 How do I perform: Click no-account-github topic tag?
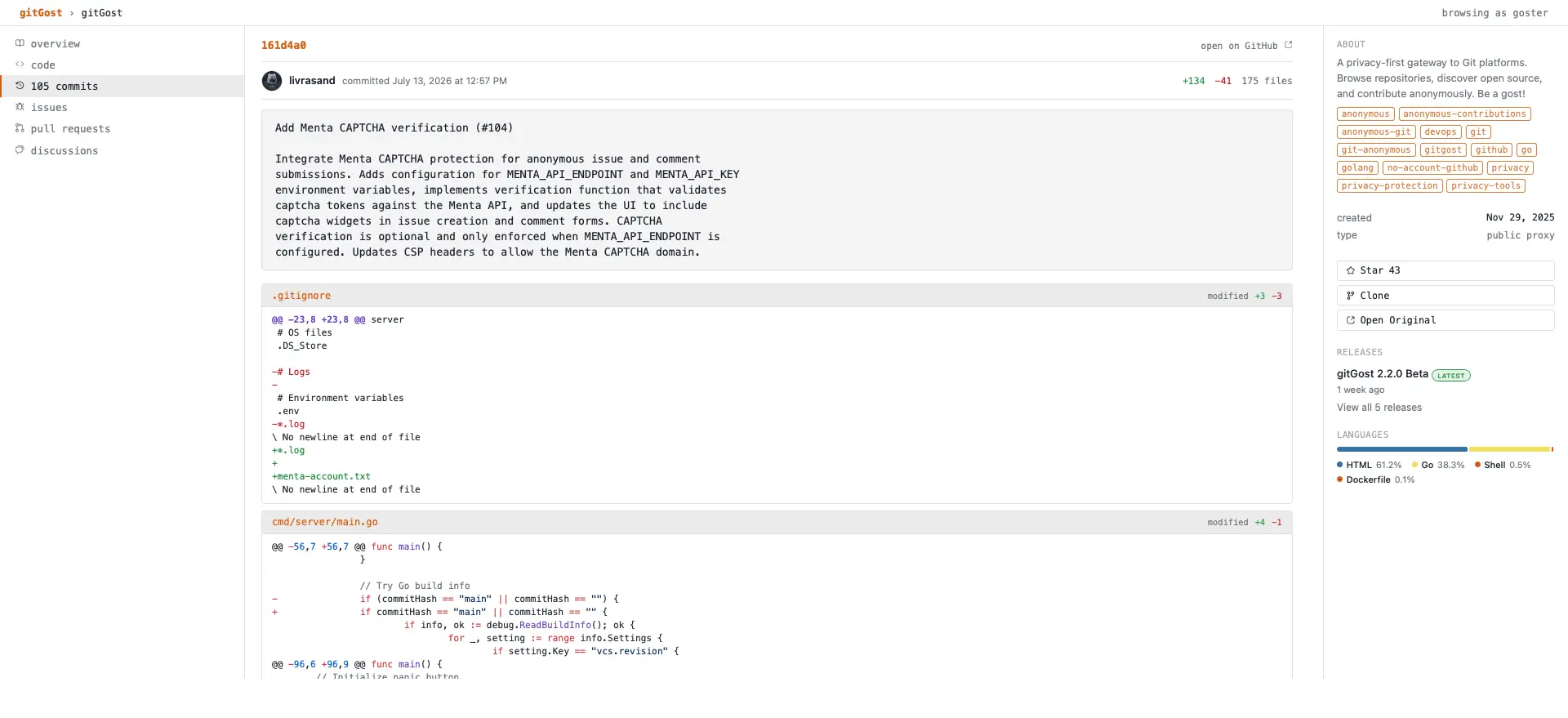pos(1432,168)
